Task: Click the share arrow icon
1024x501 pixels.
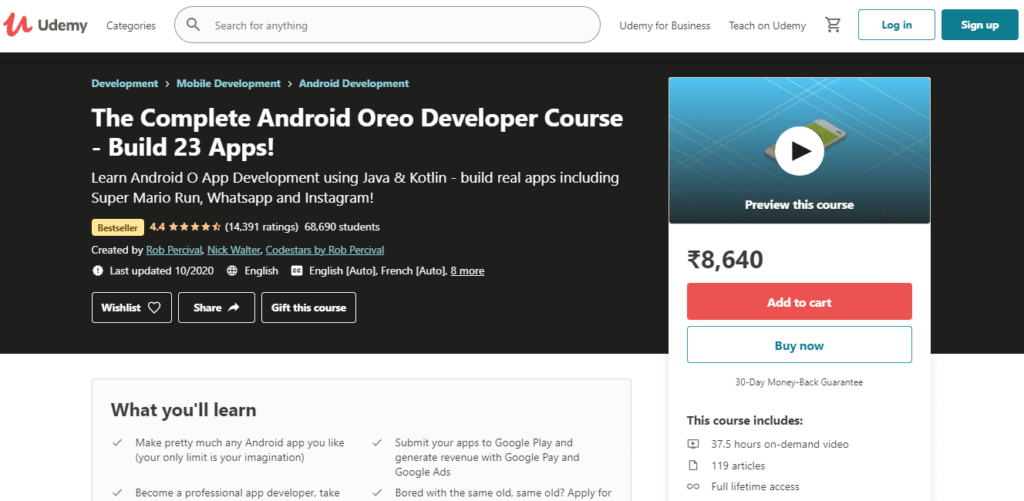Action: click(234, 308)
